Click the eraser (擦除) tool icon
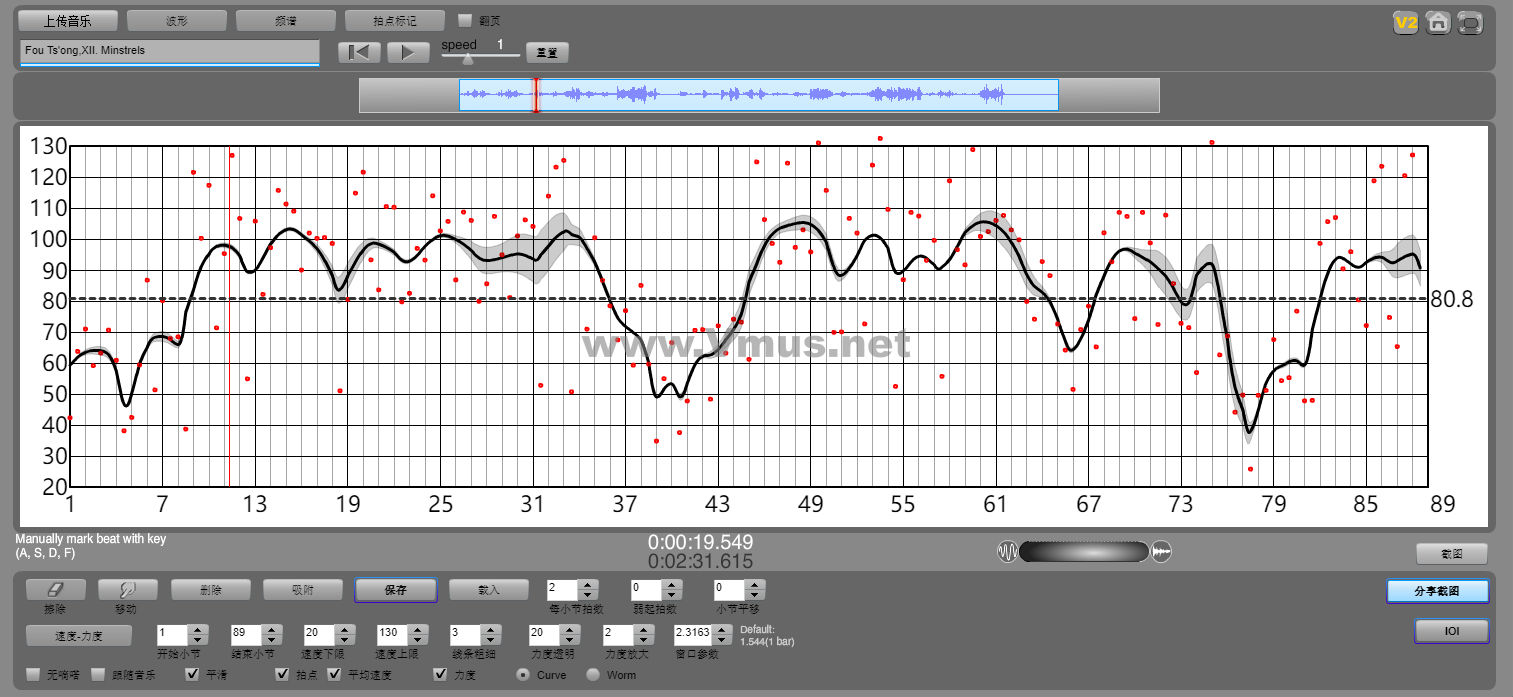The width and height of the screenshot is (1513, 697). pos(56,590)
